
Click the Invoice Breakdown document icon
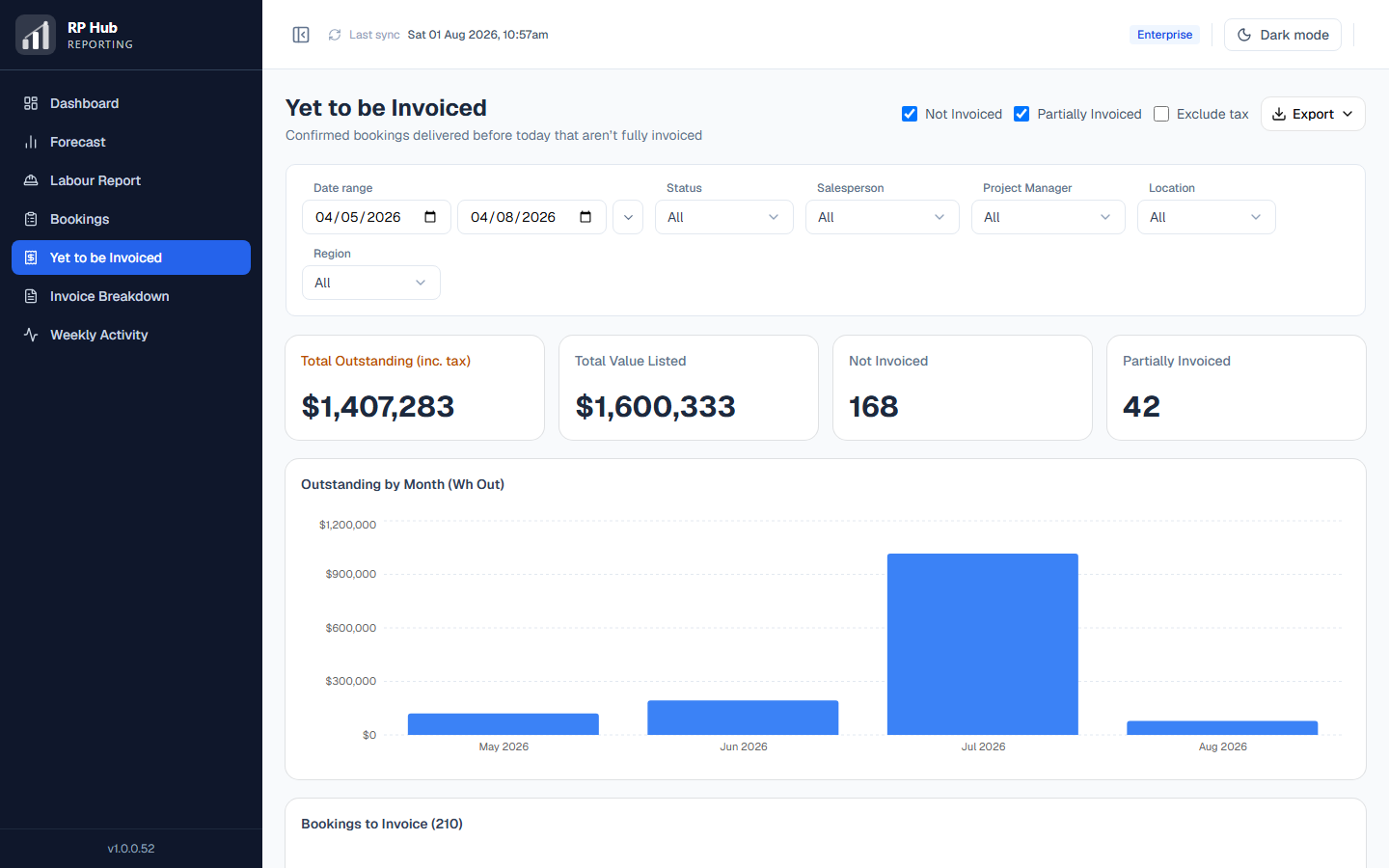[x=31, y=296]
